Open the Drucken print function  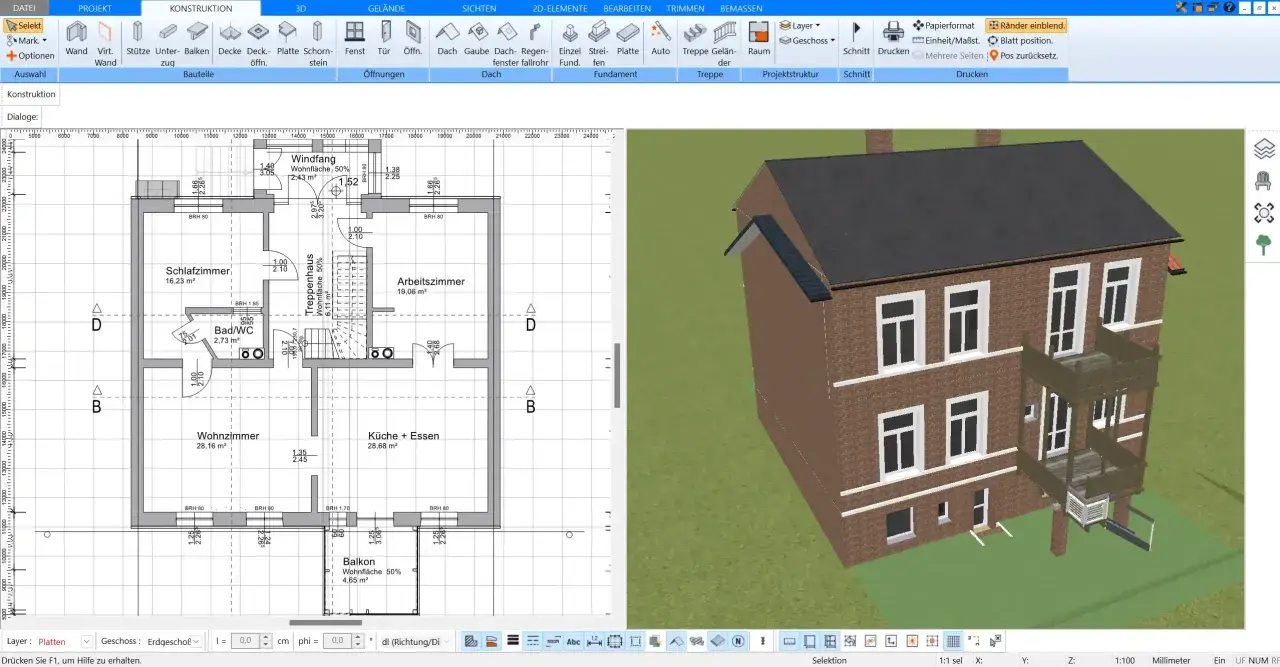(894, 38)
